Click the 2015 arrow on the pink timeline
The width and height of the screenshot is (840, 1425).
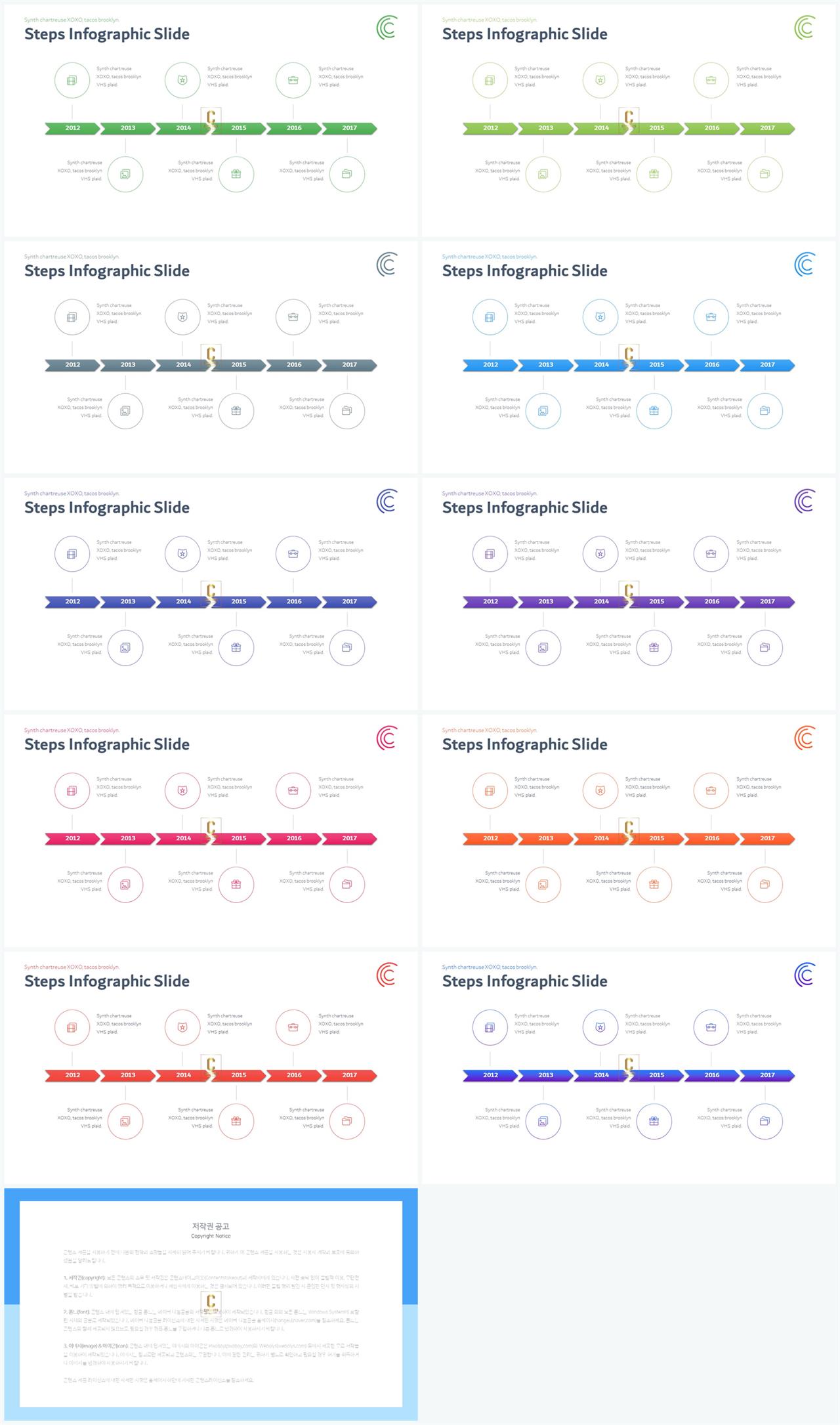pyautogui.click(x=239, y=838)
